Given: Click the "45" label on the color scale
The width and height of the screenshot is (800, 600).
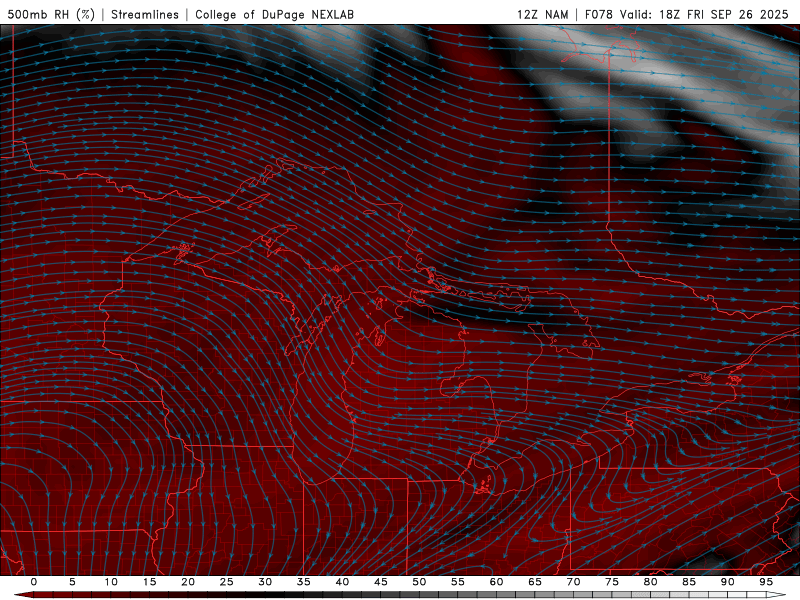Looking at the screenshot, I should (x=381, y=582).
